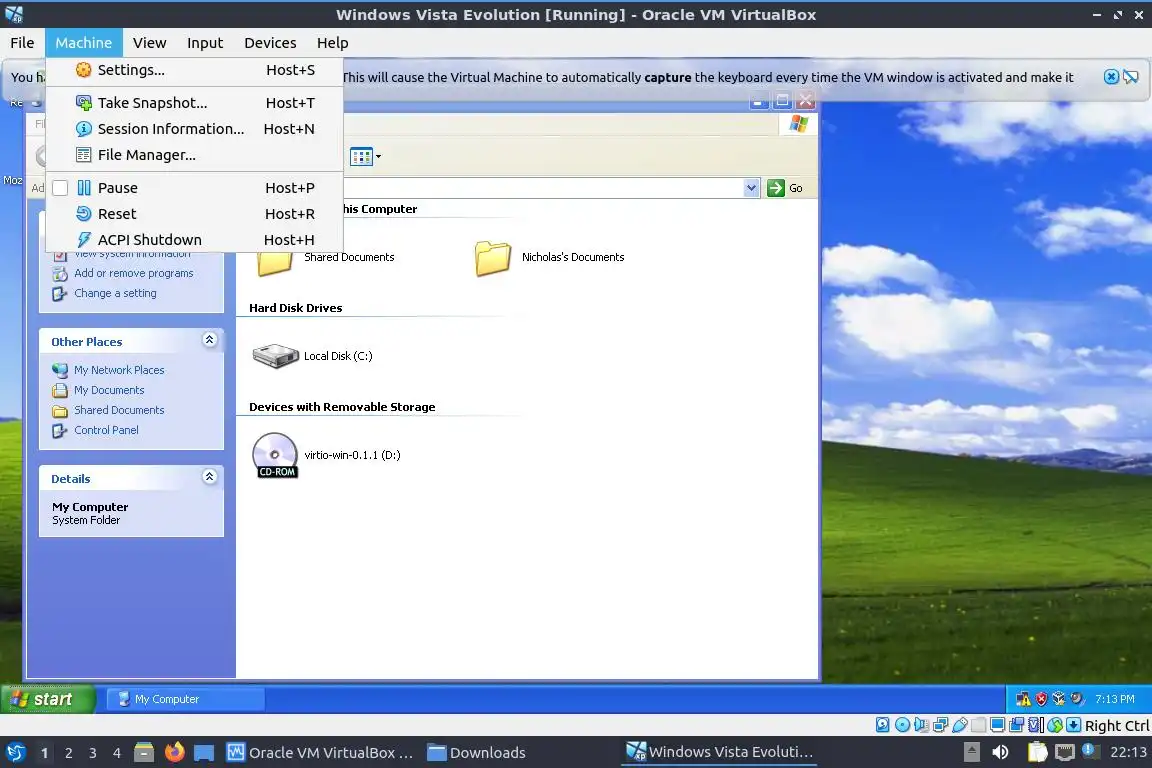Image resolution: width=1152 pixels, height=768 pixels.
Task: Click the Go button next to address bar
Action: tap(785, 188)
